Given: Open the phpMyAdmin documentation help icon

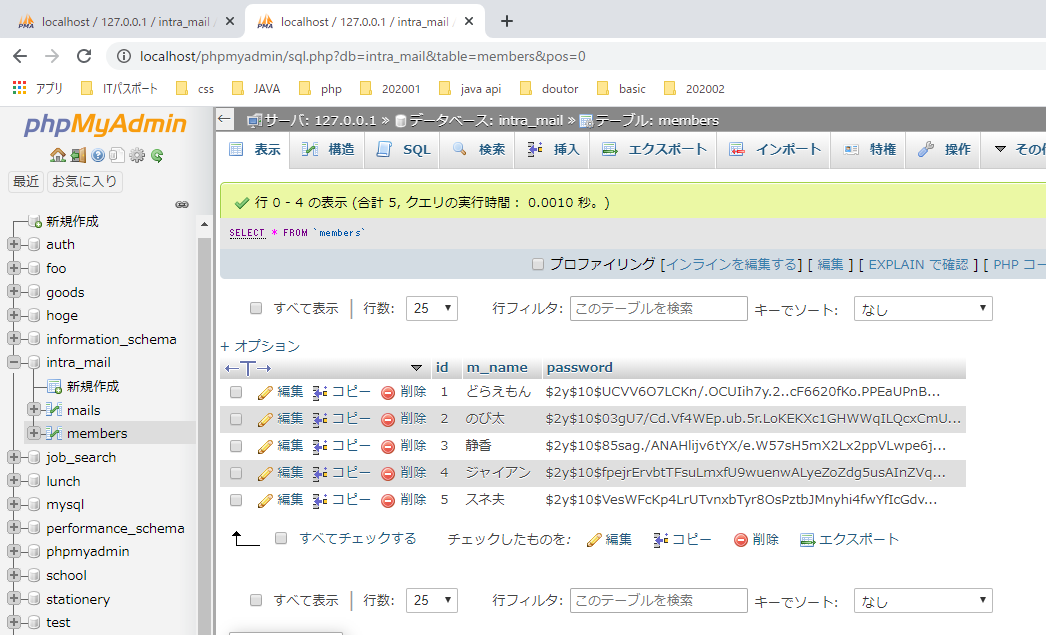Looking at the screenshot, I should pyautogui.click(x=98, y=155).
